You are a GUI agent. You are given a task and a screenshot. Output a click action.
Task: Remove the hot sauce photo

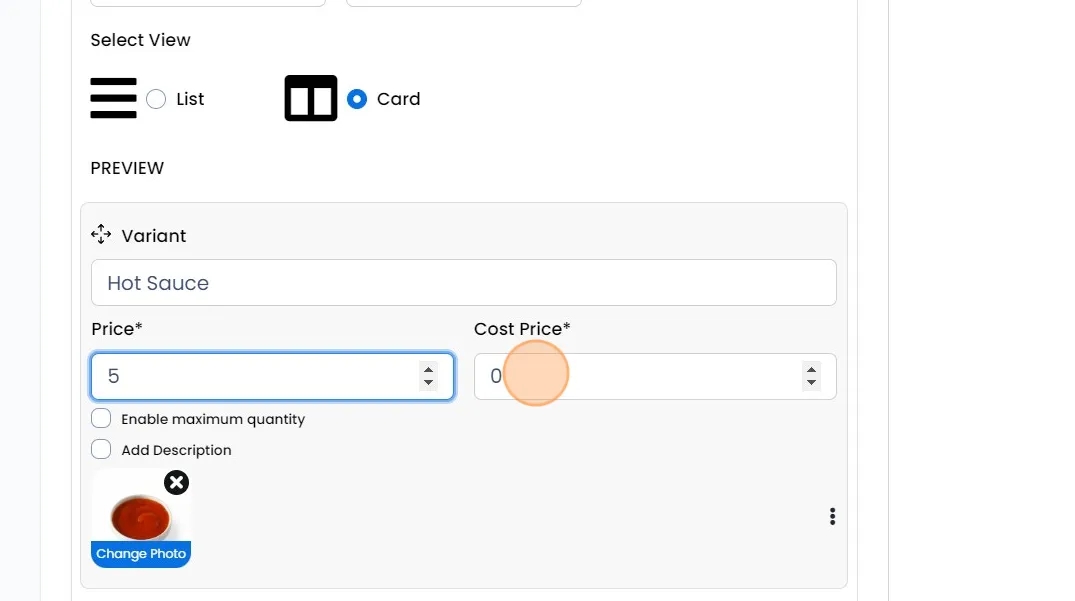click(x=176, y=483)
